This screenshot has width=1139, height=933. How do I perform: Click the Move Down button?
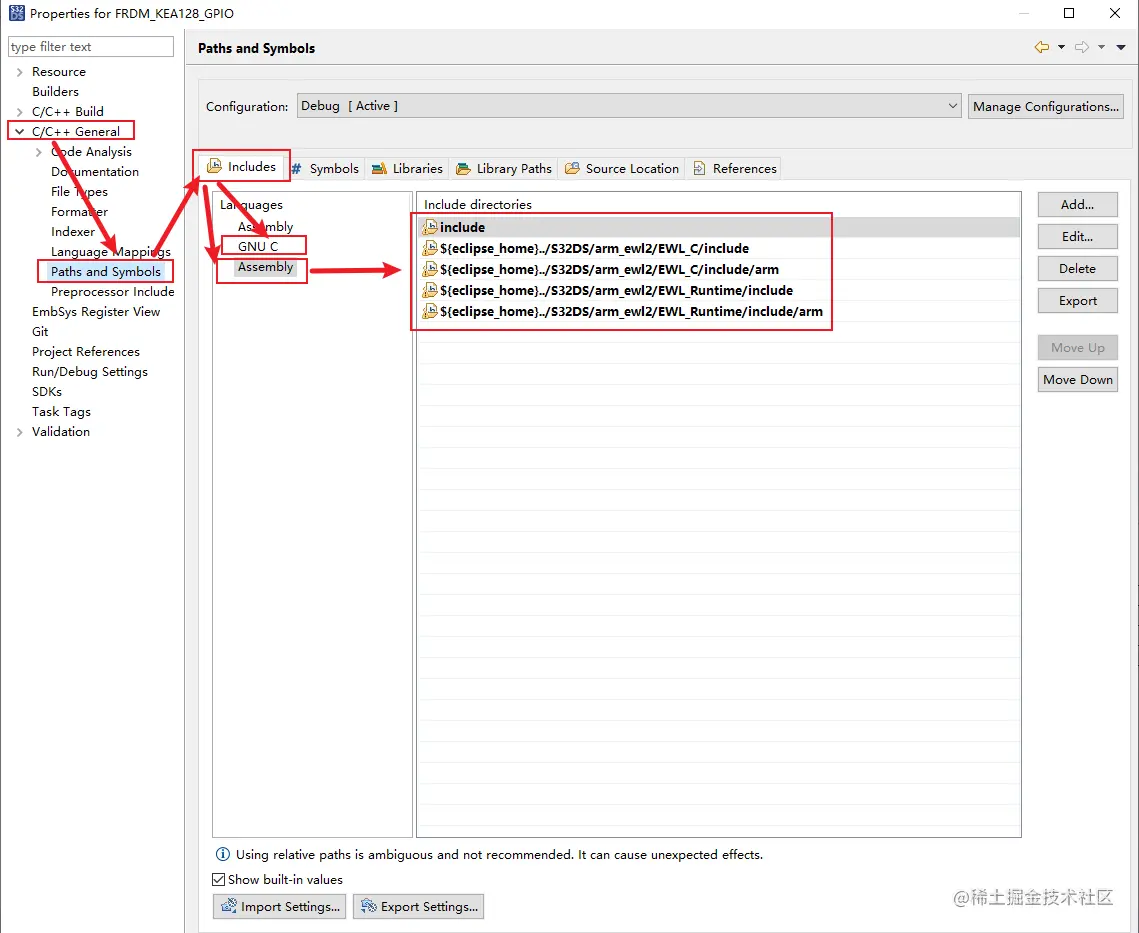pyautogui.click(x=1077, y=379)
